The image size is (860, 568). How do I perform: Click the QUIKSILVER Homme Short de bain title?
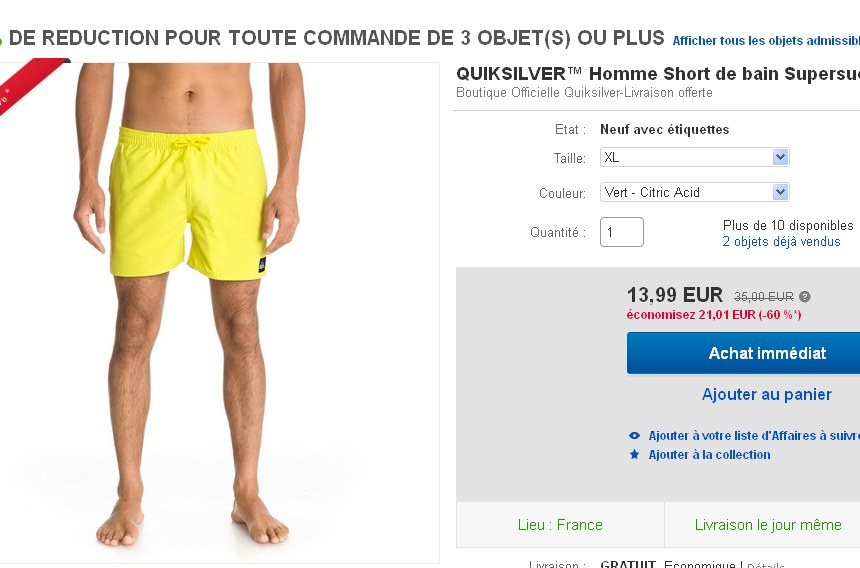(657, 74)
